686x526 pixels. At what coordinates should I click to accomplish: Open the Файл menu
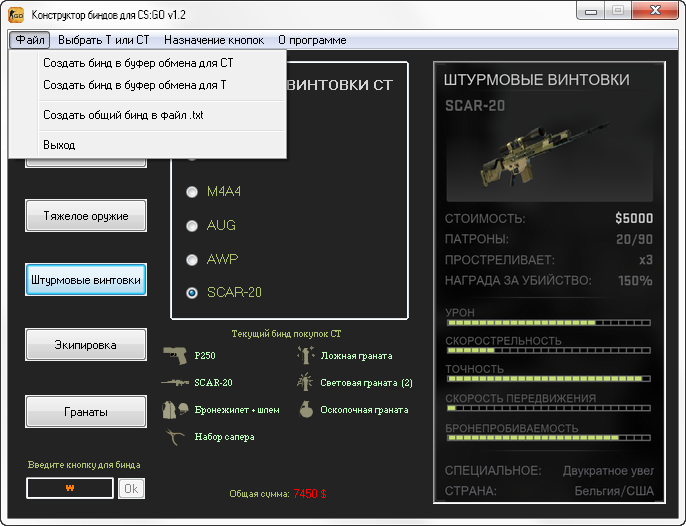(29, 40)
